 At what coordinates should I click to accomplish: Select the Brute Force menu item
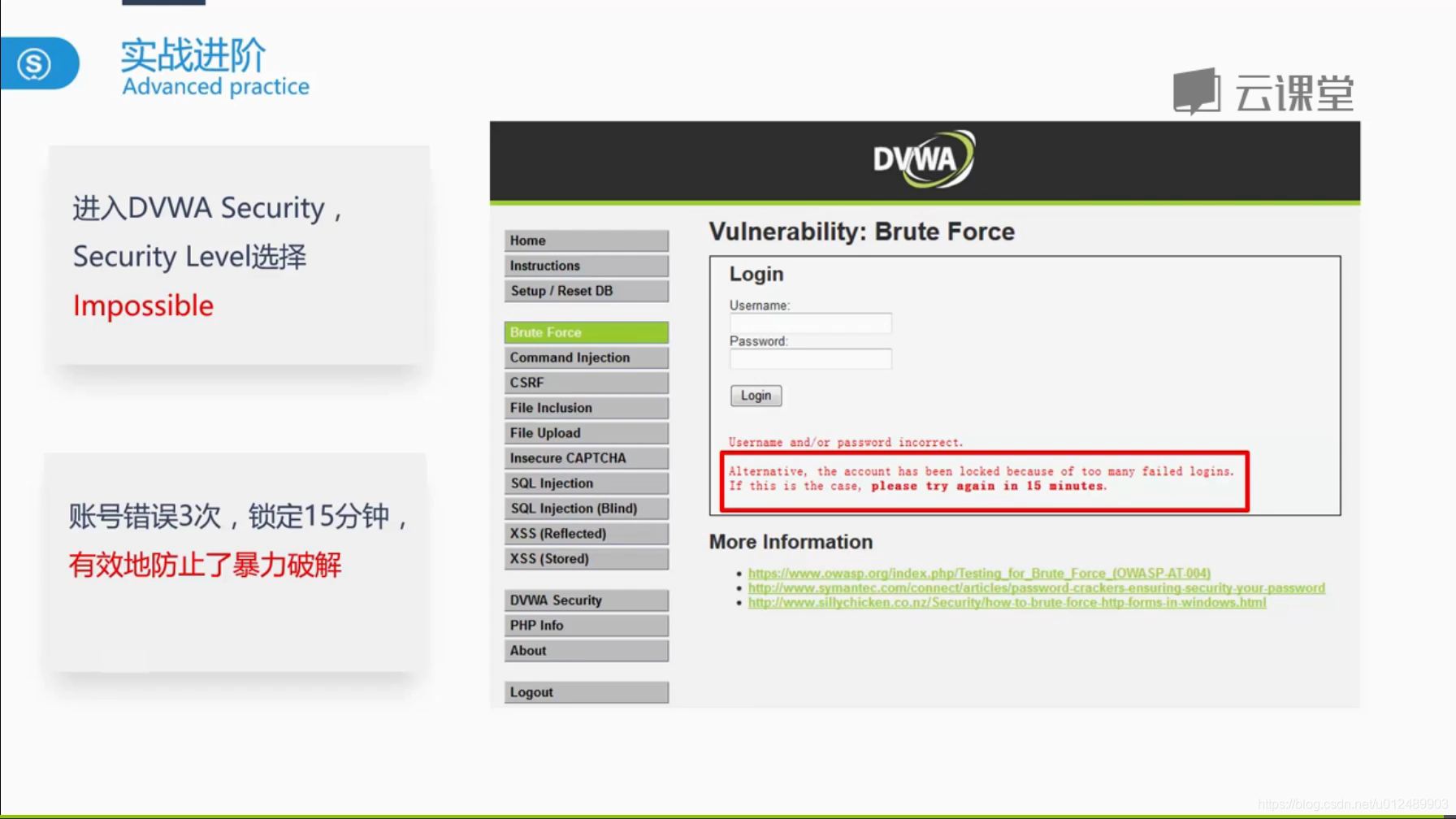[x=586, y=332]
